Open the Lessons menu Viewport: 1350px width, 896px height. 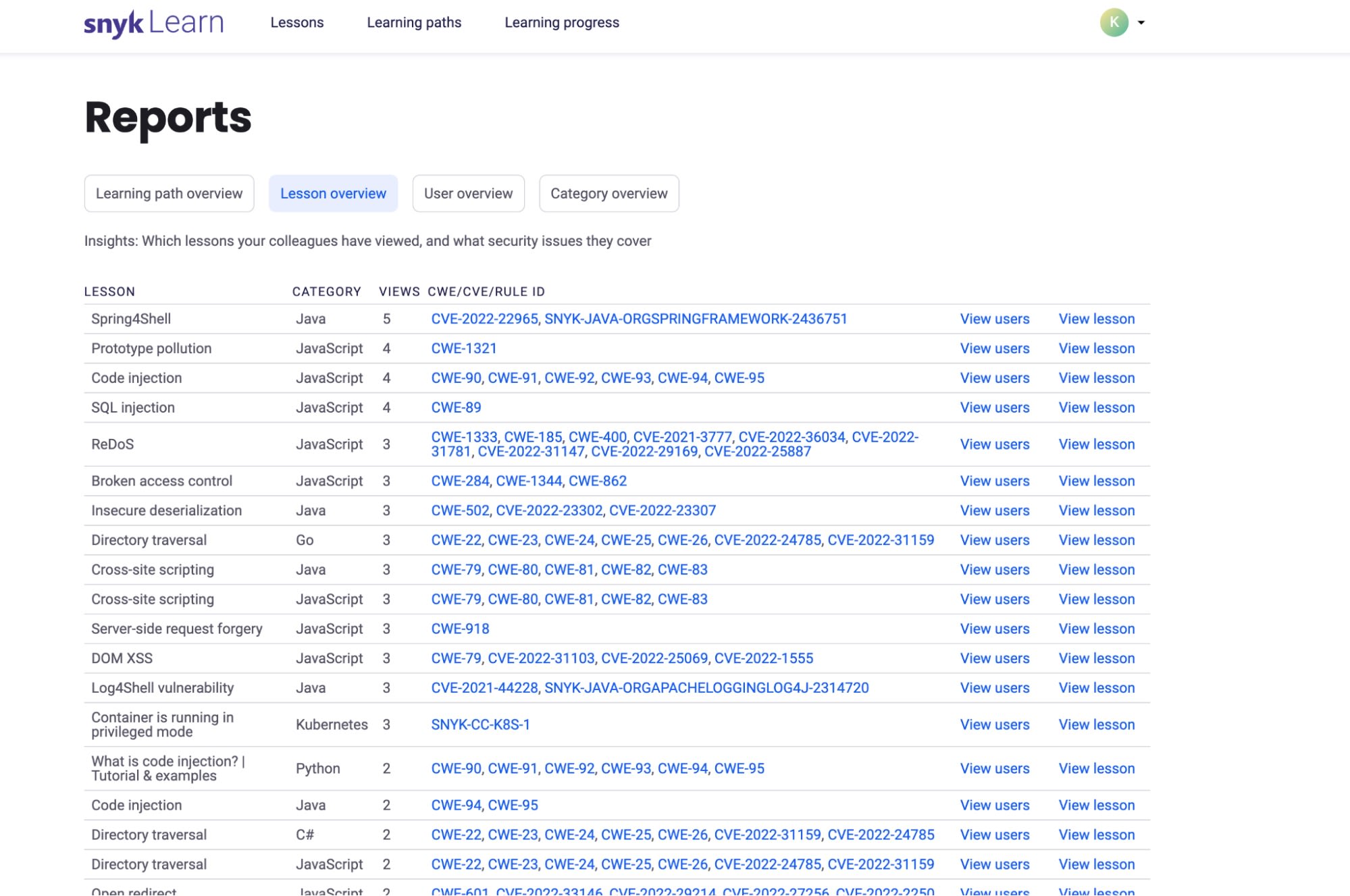[x=297, y=22]
